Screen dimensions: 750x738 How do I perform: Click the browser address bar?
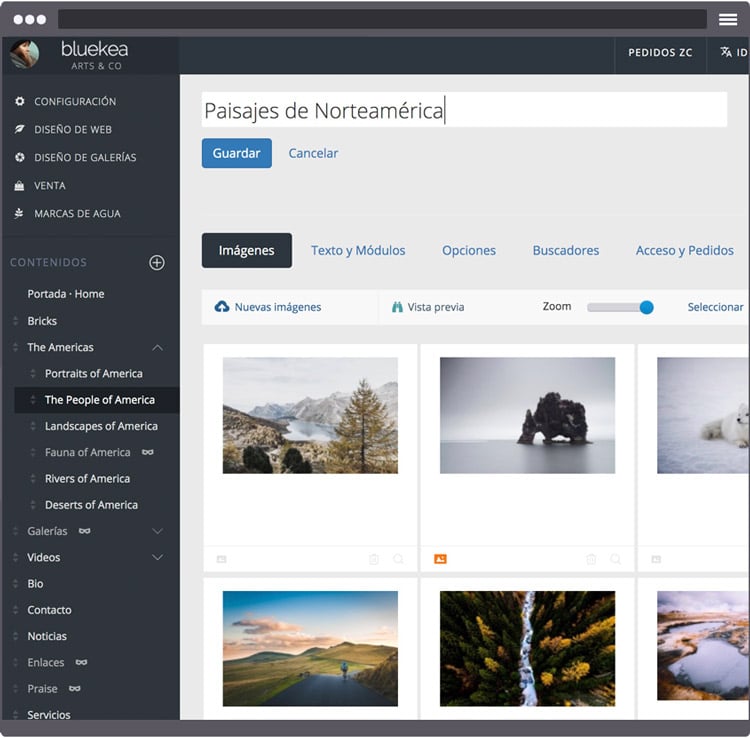point(382,19)
